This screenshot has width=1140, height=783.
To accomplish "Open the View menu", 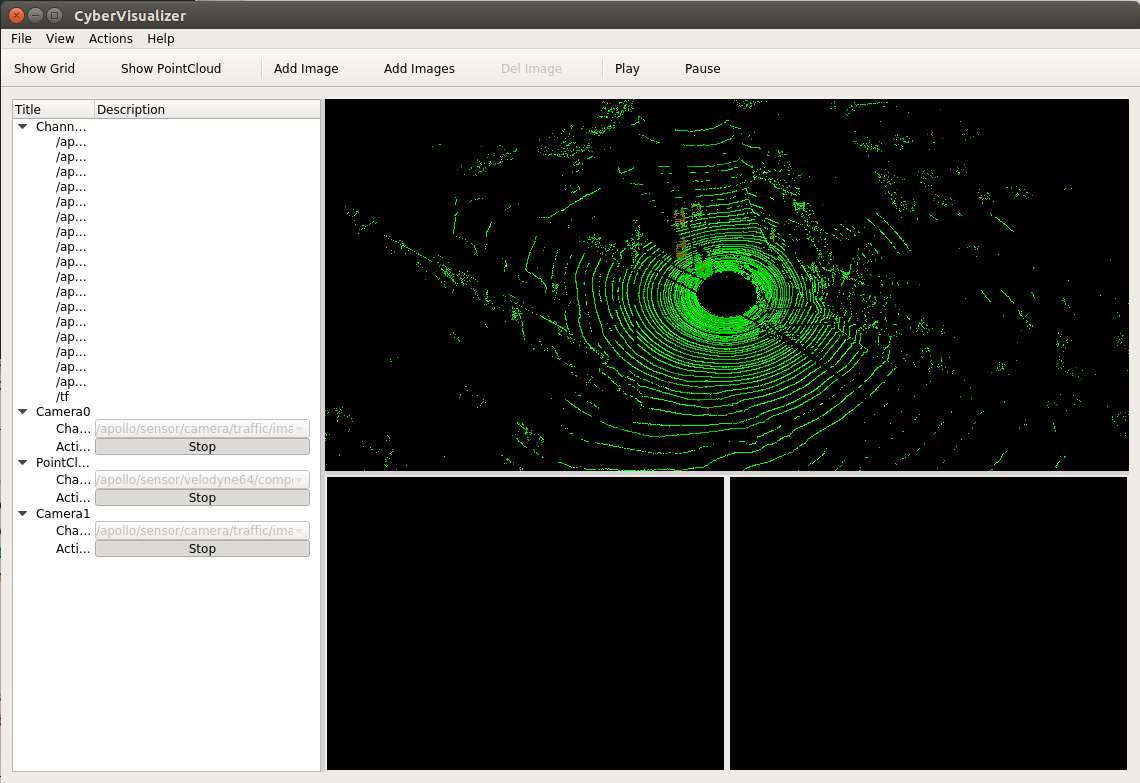I will tap(60, 38).
